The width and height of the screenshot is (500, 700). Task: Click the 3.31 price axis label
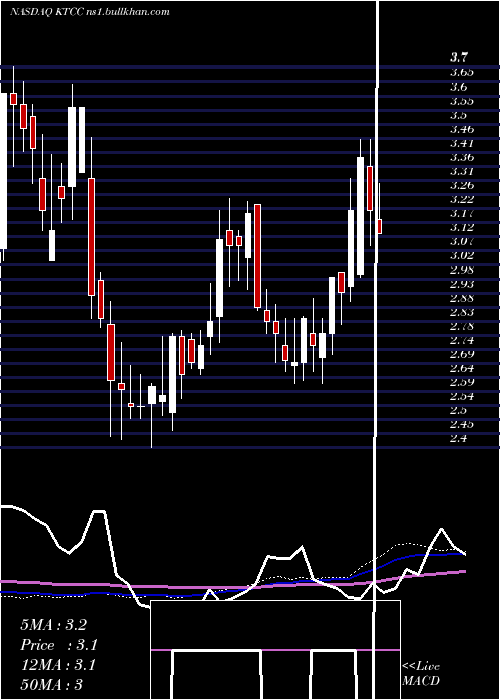click(x=462, y=171)
